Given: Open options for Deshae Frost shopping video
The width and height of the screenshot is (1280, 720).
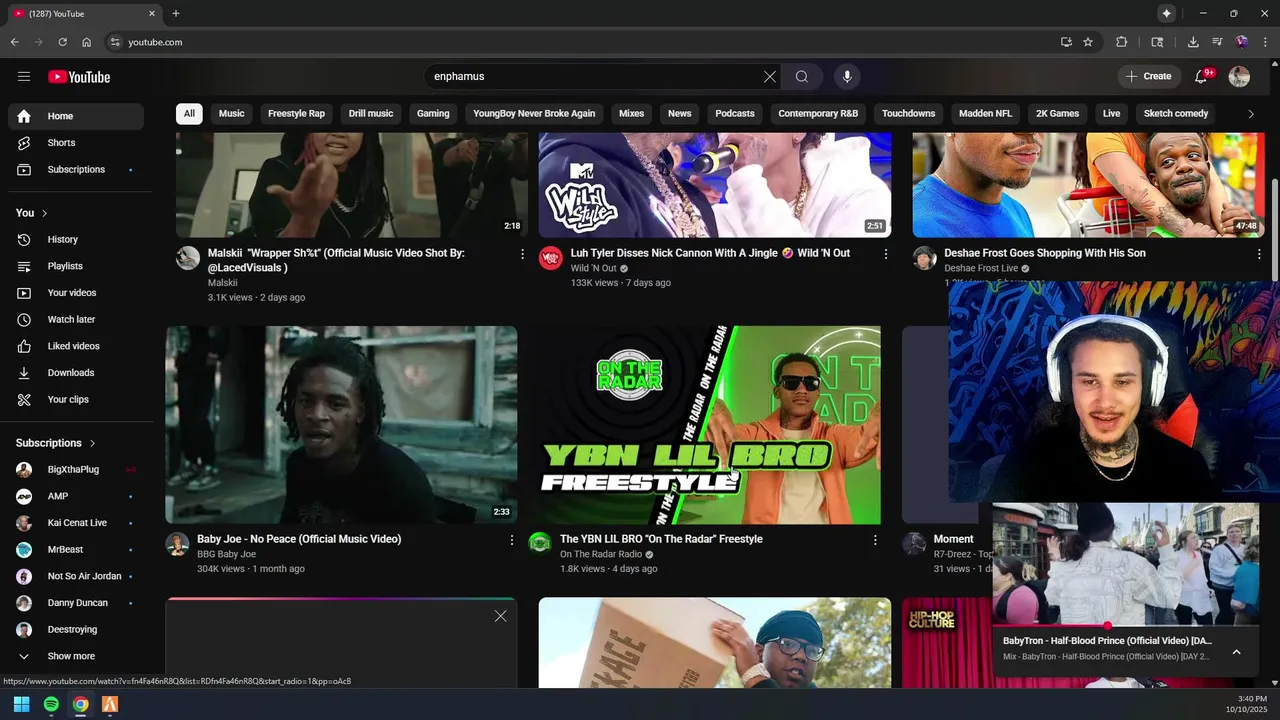Looking at the screenshot, I should click(x=1259, y=254).
